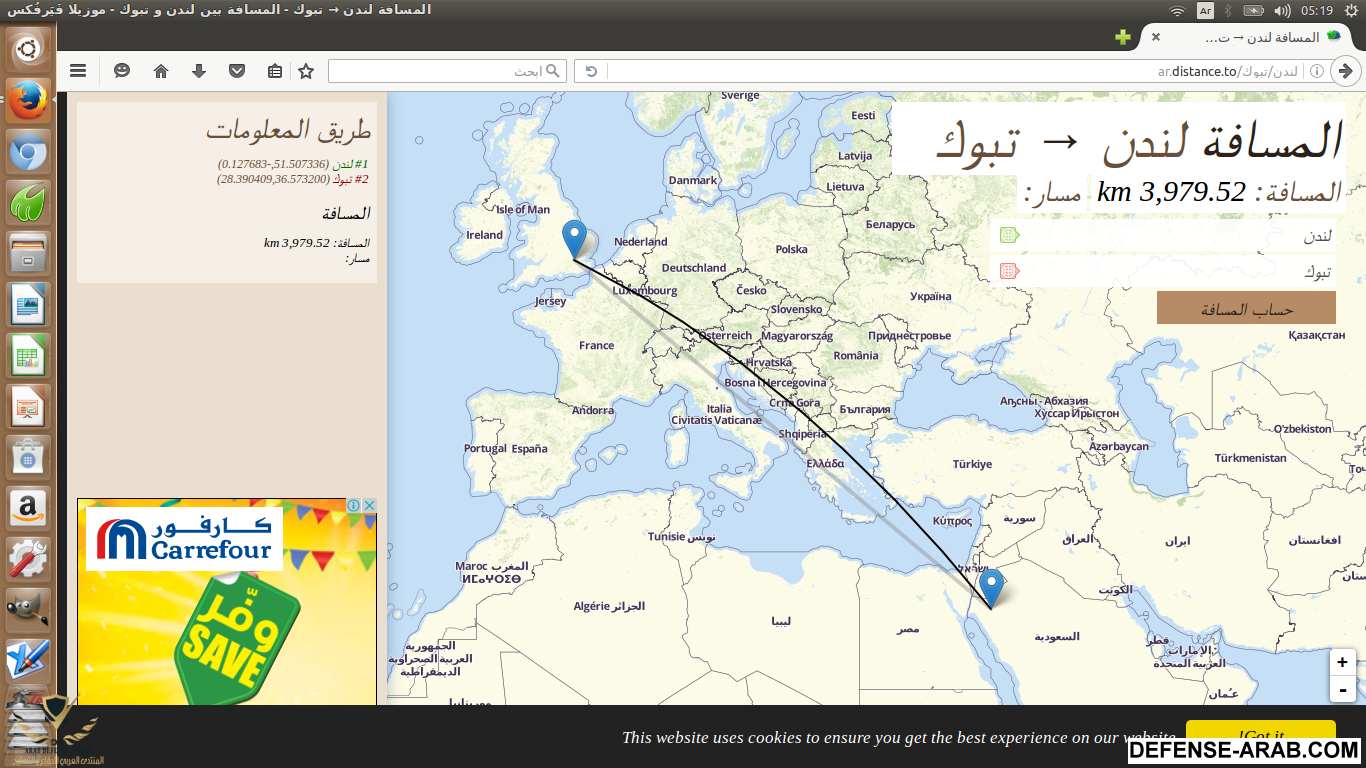Select the London map marker pin
Viewport: 1366px width, 768px height.
[574, 238]
